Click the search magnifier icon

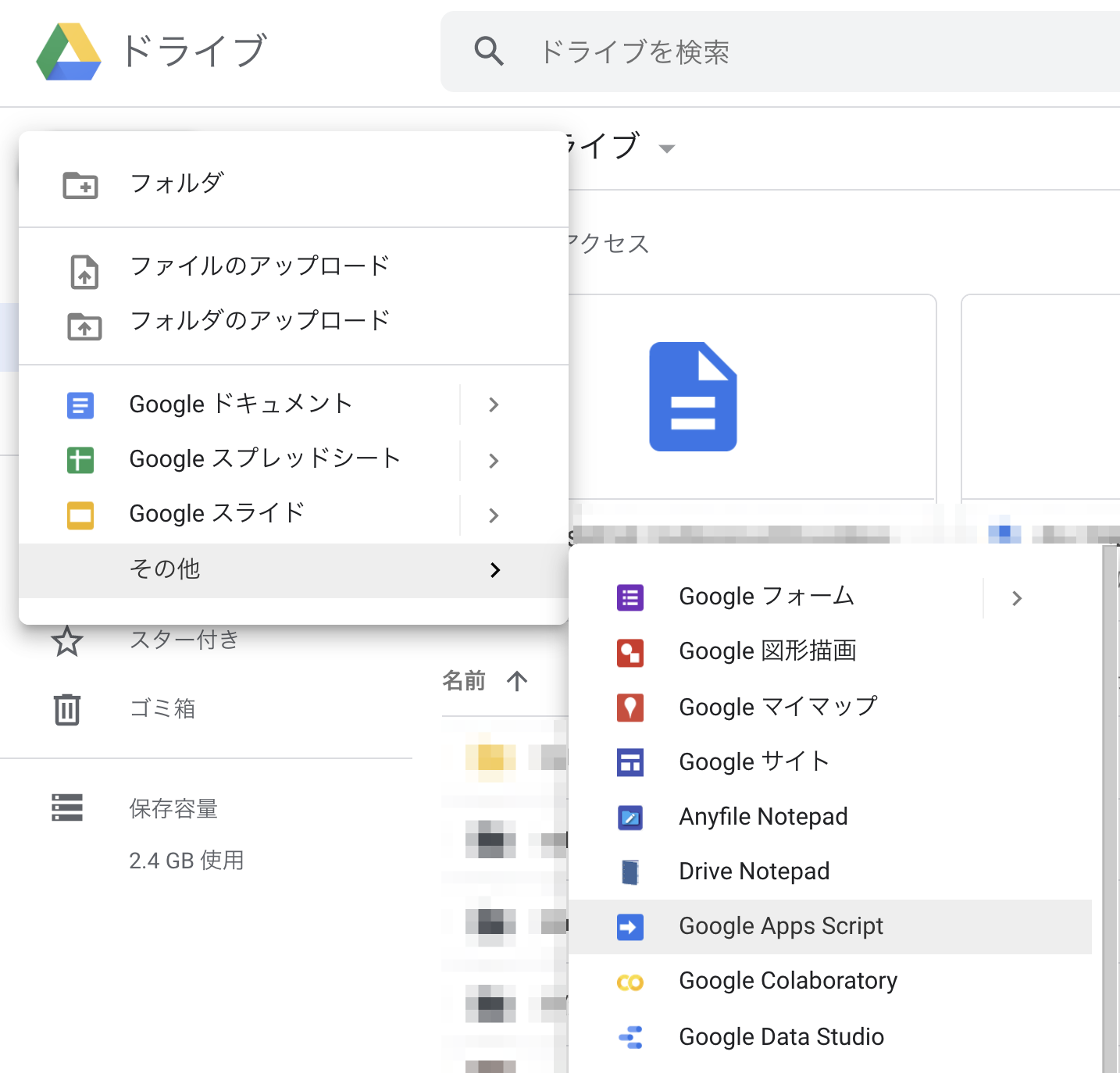click(489, 52)
